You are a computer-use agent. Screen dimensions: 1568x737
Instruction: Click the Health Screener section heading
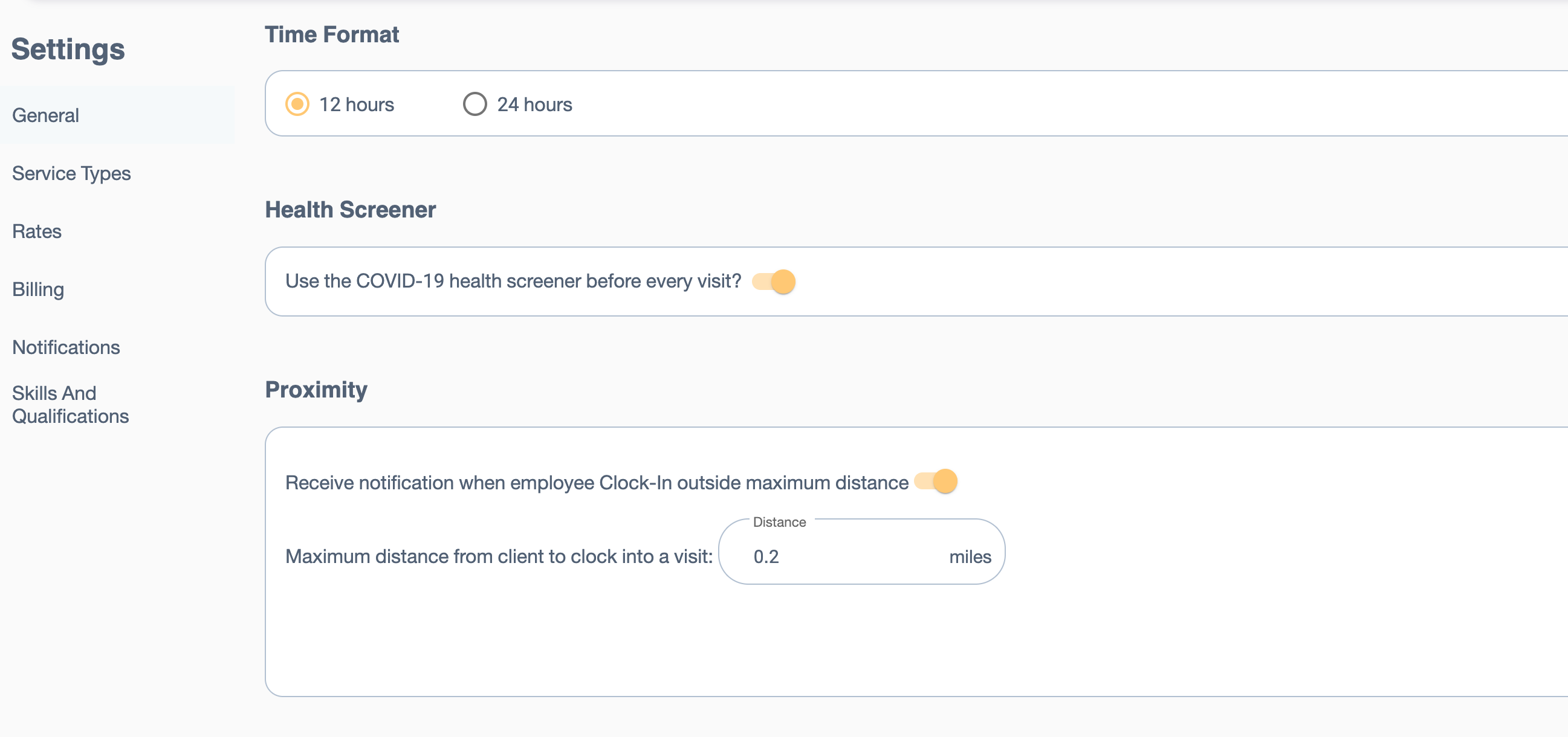pyautogui.click(x=350, y=210)
